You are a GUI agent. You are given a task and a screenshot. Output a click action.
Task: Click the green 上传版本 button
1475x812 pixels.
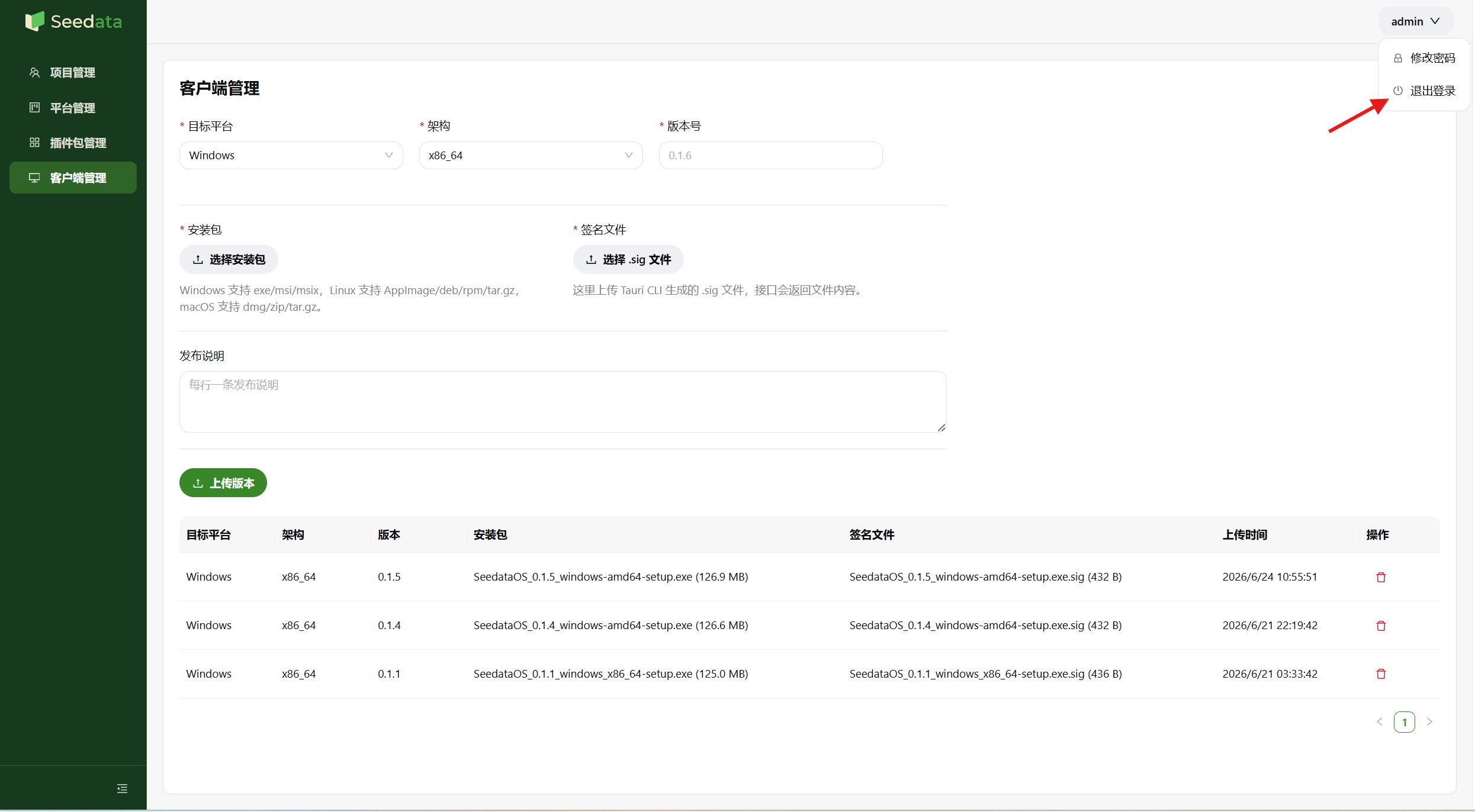coord(223,483)
